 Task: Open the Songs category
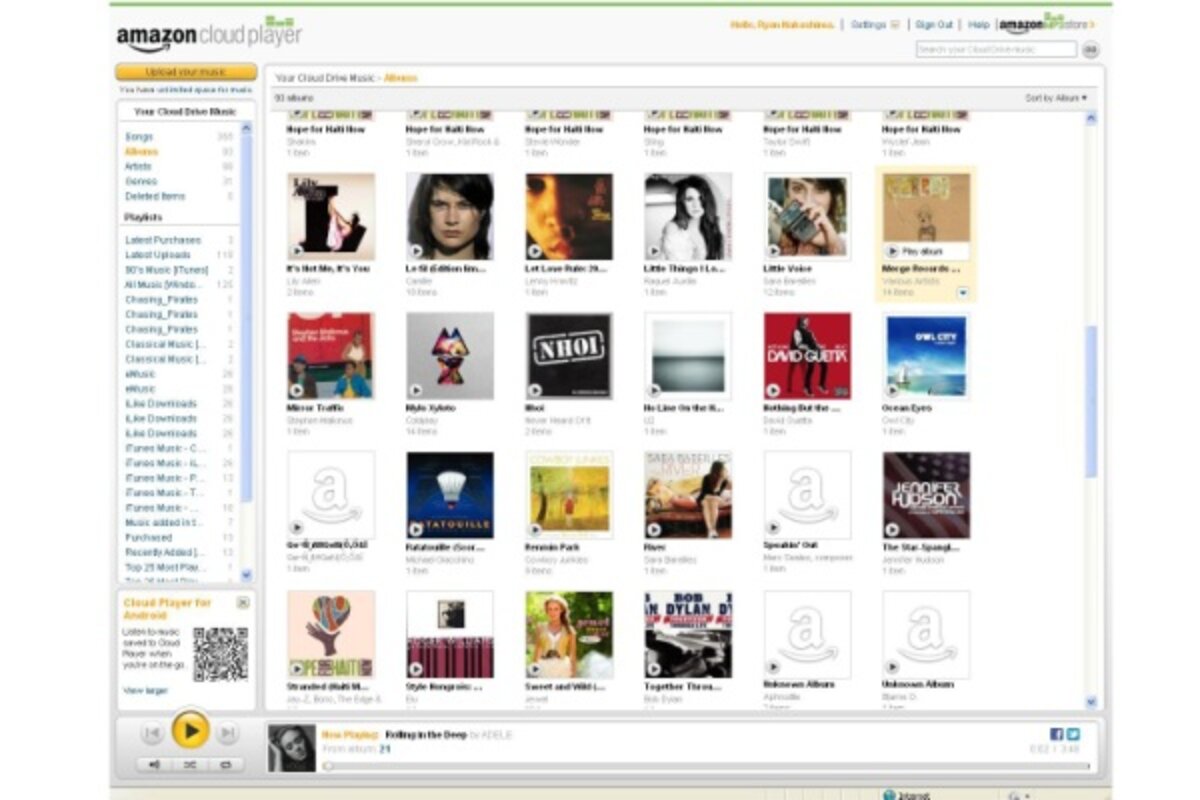click(x=139, y=136)
